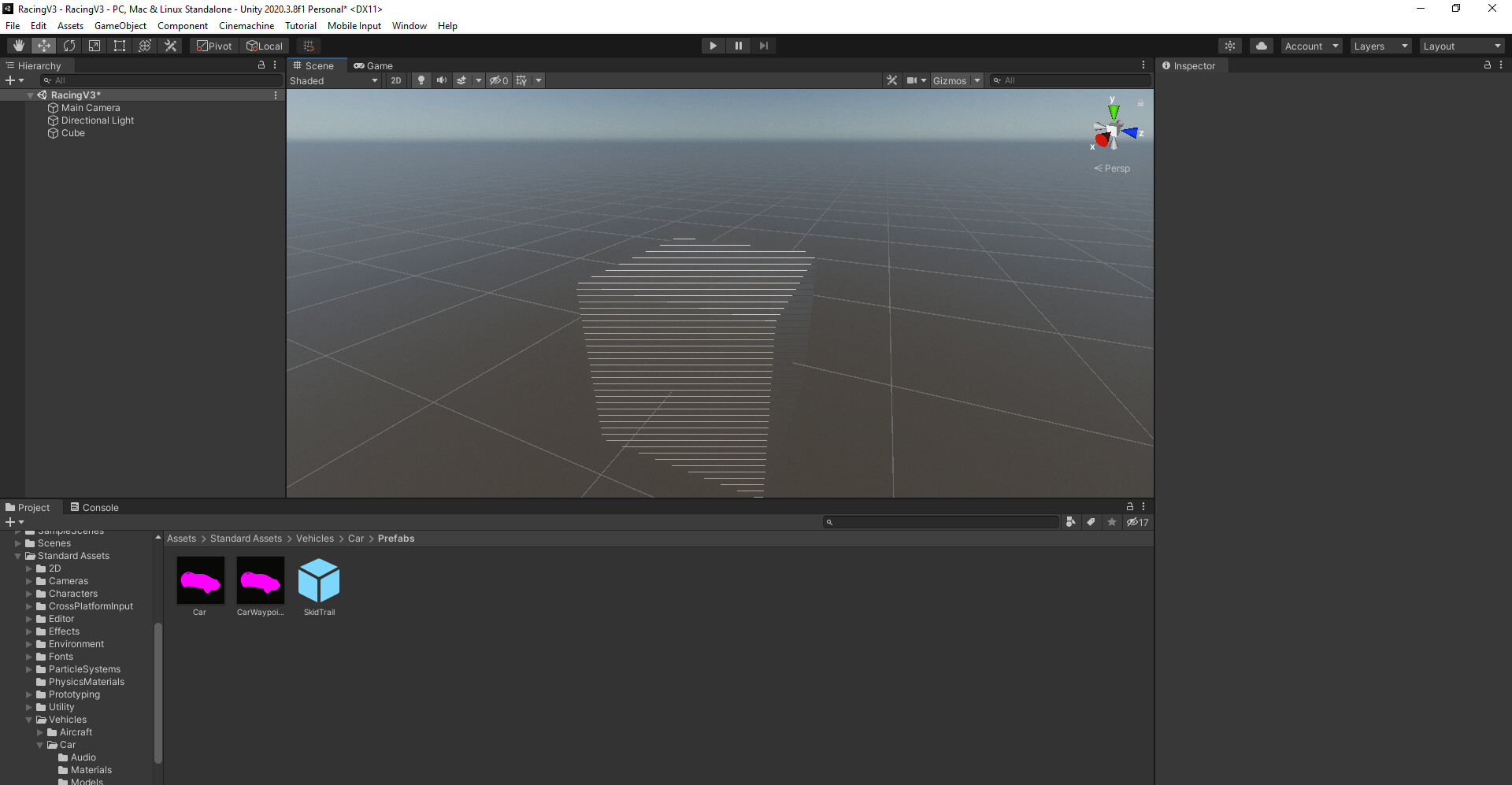Viewport: 1512px width, 785px height.
Task: Toggle Scene view lighting
Action: point(421,80)
